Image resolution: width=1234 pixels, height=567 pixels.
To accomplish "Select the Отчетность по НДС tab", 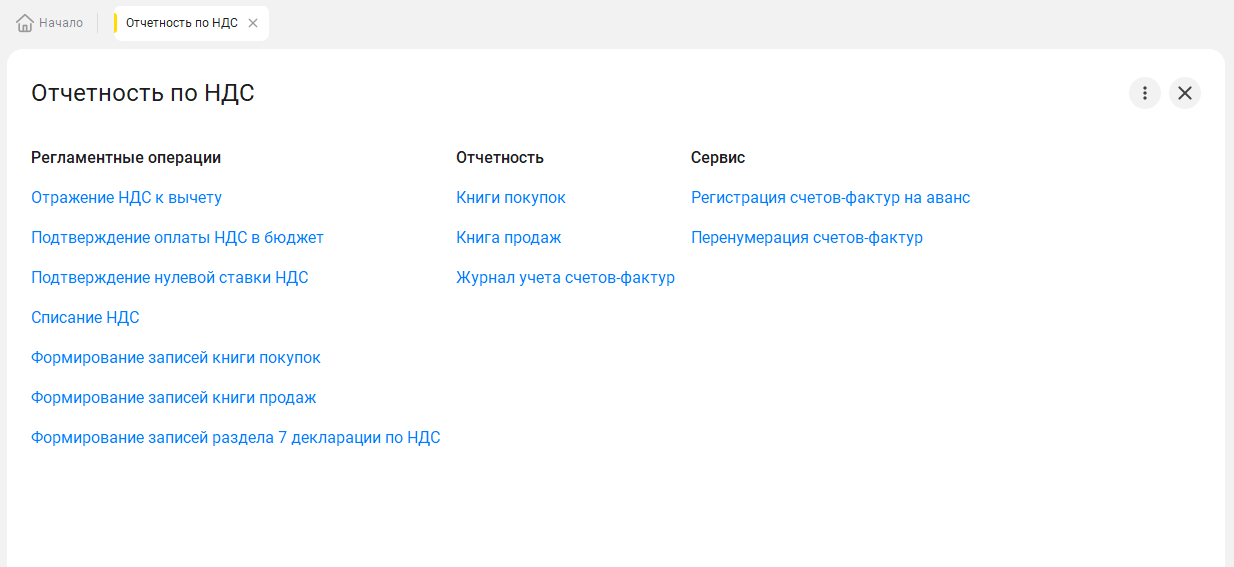I will (181, 23).
